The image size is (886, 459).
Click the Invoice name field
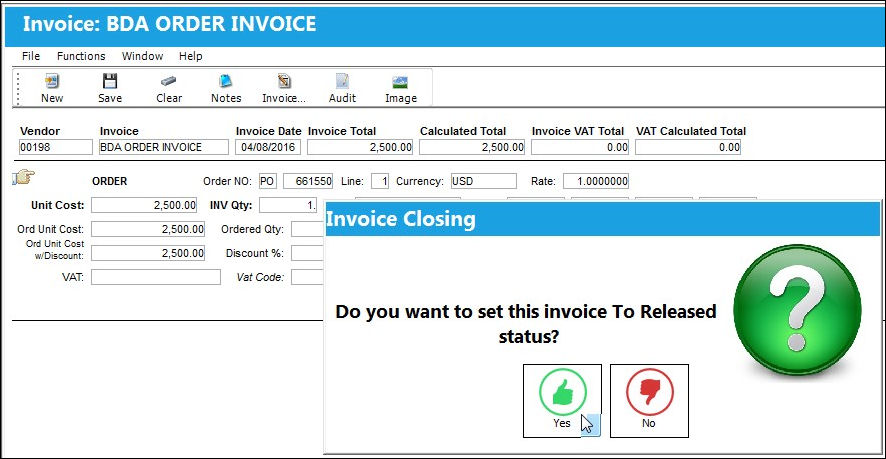(x=164, y=147)
